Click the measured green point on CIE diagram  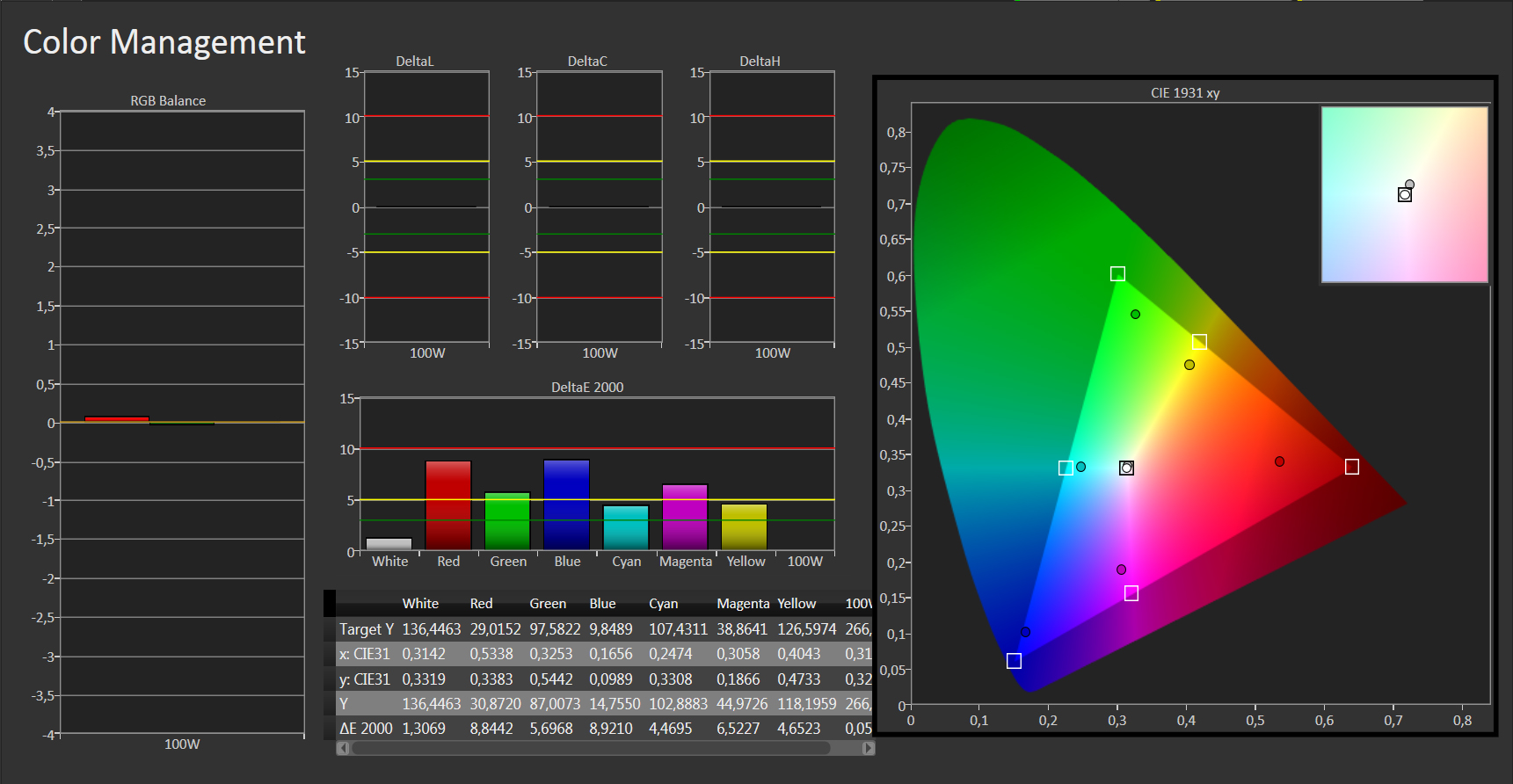(1136, 314)
